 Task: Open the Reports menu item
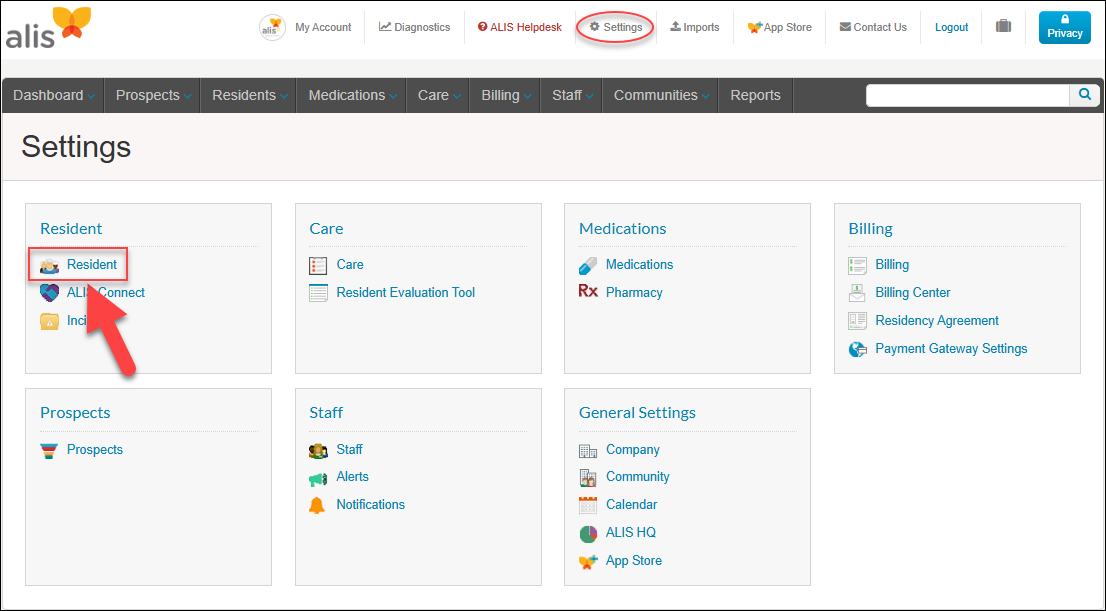click(x=755, y=95)
